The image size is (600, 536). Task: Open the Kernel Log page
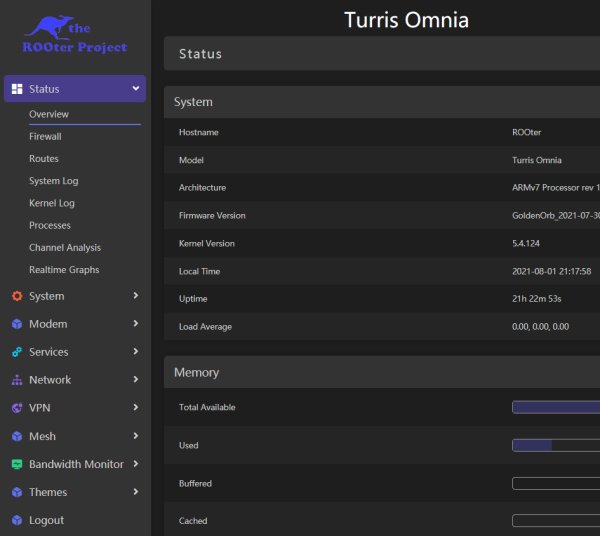52,203
